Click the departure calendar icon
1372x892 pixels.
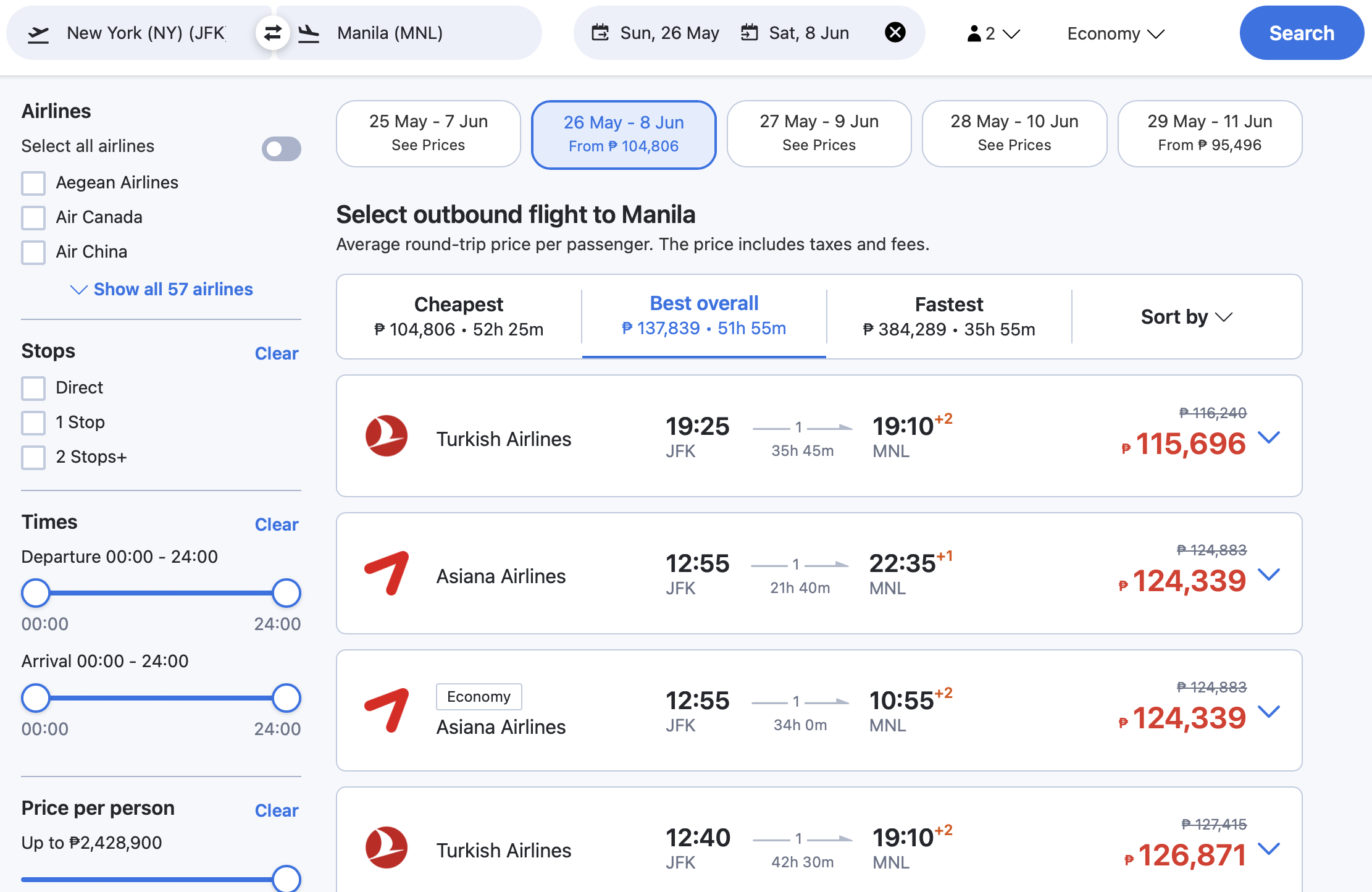600,33
